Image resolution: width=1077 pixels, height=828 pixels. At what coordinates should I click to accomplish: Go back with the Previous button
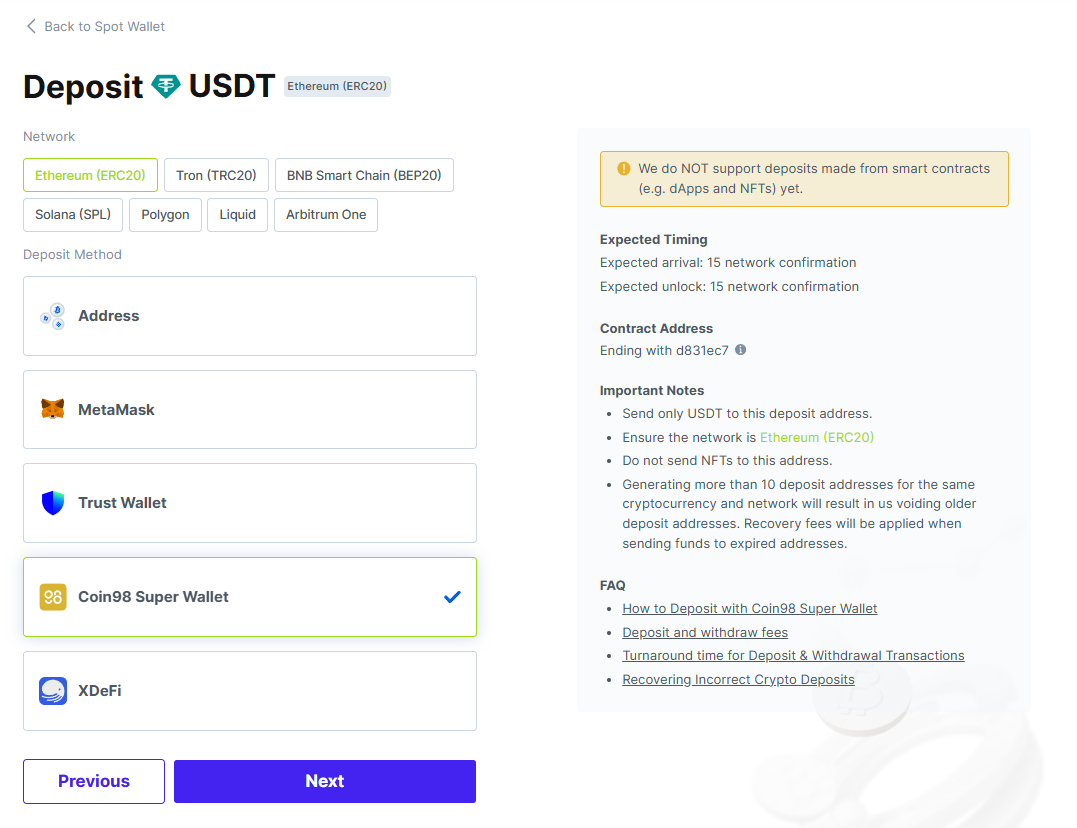(94, 782)
